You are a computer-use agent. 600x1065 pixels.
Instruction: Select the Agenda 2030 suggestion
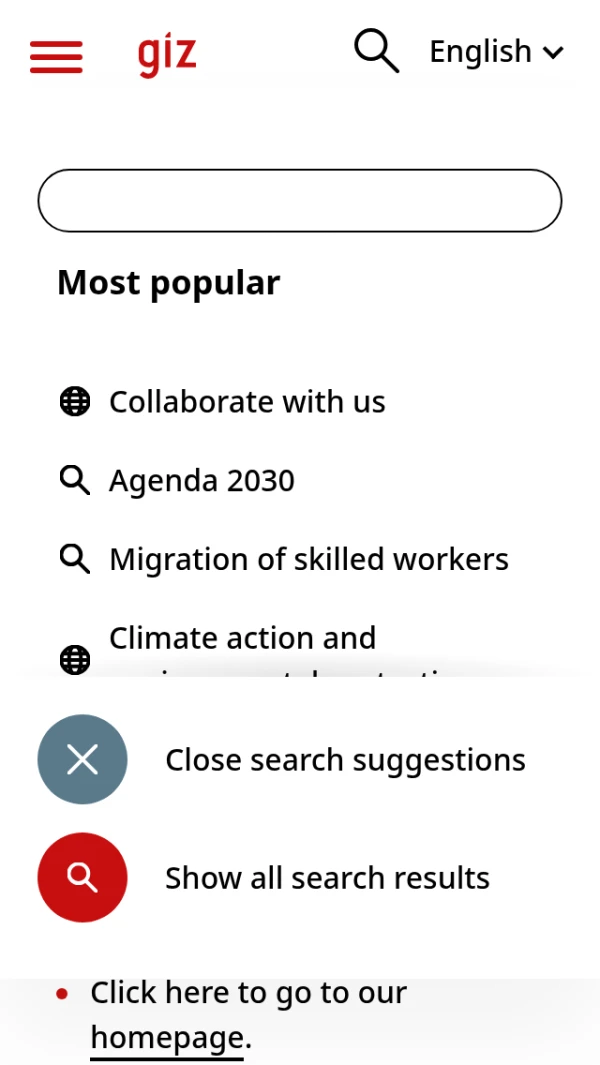click(x=202, y=481)
